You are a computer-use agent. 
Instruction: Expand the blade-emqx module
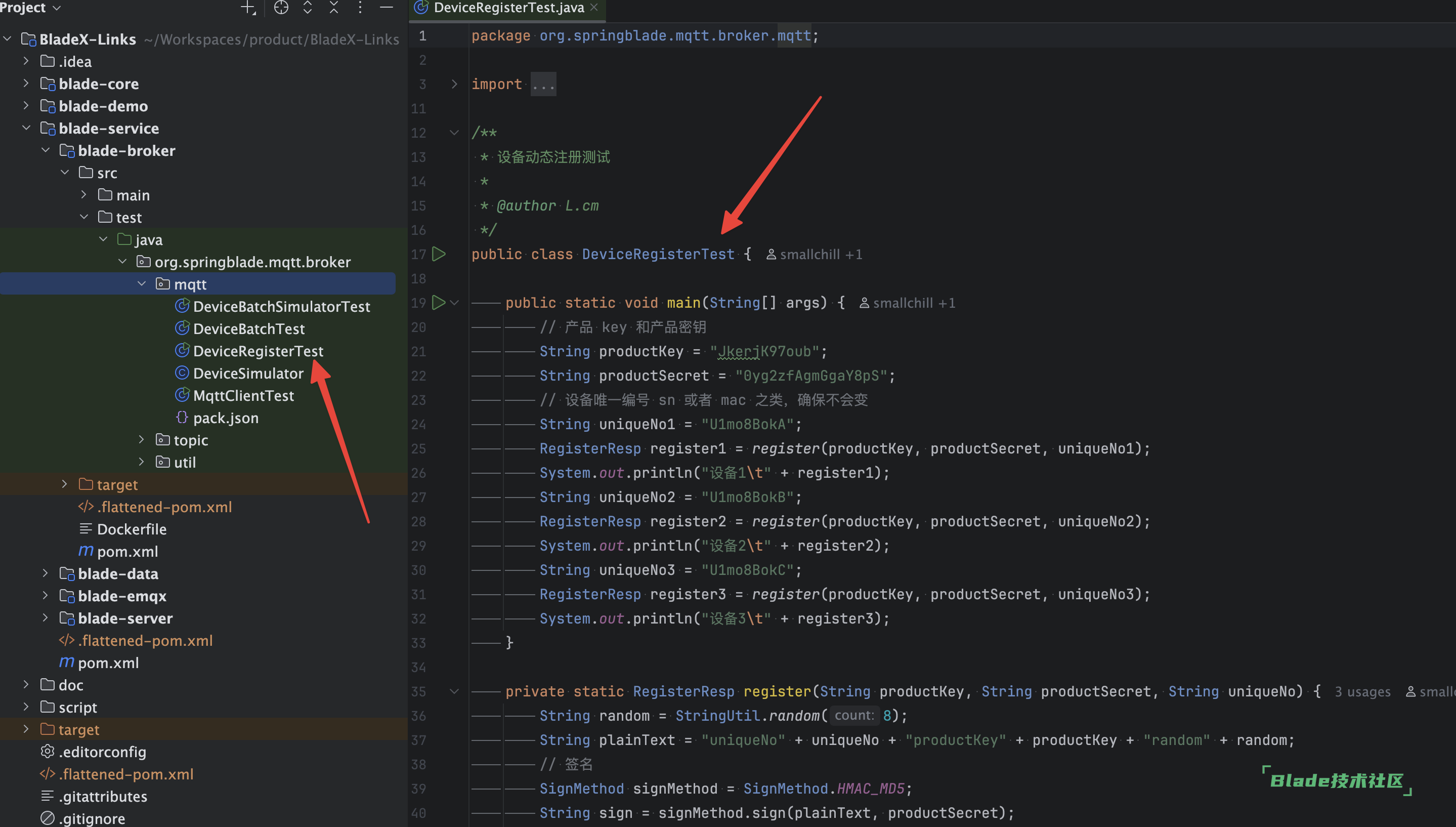[x=46, y=595]
